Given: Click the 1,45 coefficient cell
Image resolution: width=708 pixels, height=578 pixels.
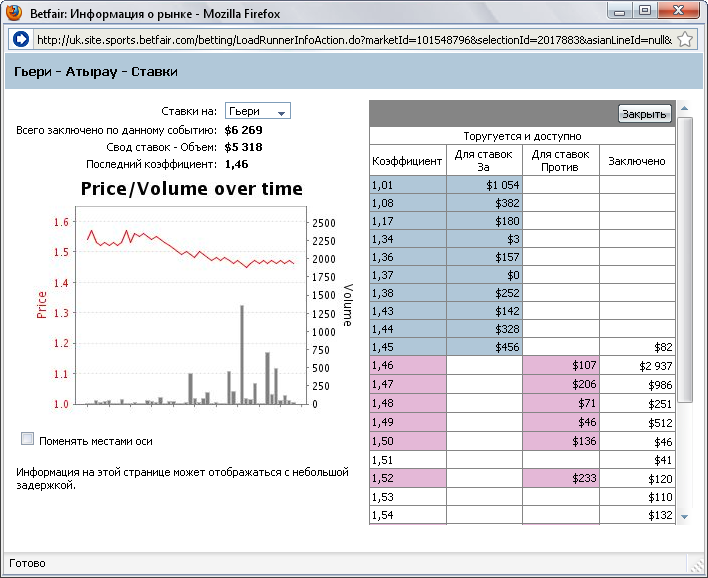Looking at the screenshot, I should [408, 347].
